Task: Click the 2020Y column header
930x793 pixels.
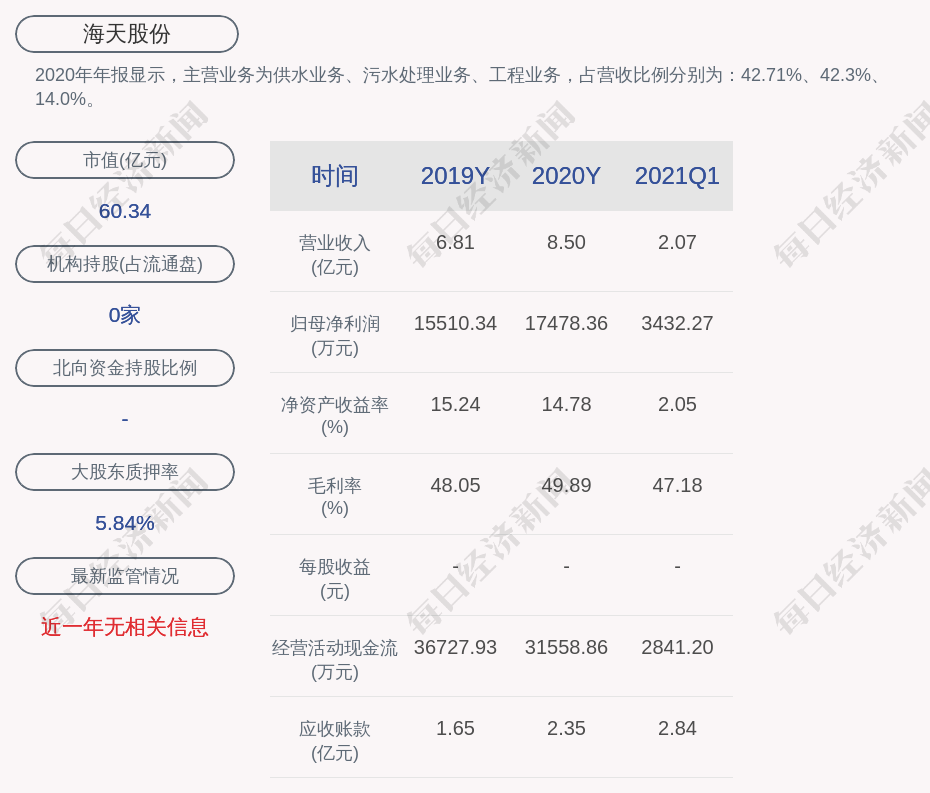Action: pyautogui.click(x=566, y=176)
